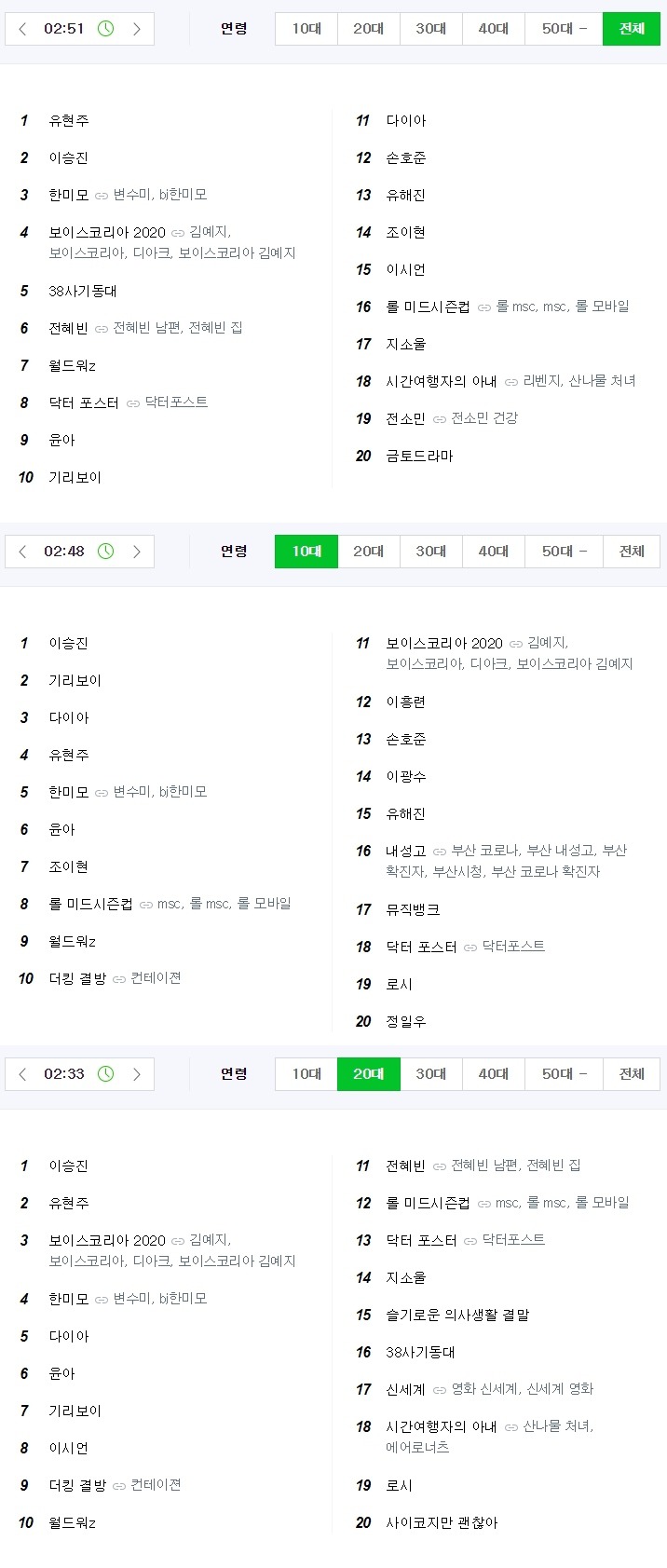Click the 02:48 time display
Image resolution: width=667 pixels, height=1568 pixels.
pos(63,552)
